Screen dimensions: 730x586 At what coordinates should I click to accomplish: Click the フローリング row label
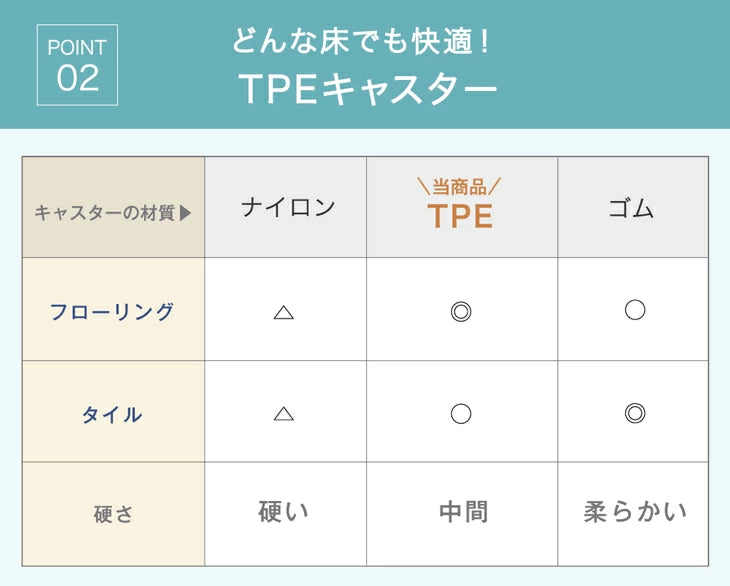click(x=112, y=311)
